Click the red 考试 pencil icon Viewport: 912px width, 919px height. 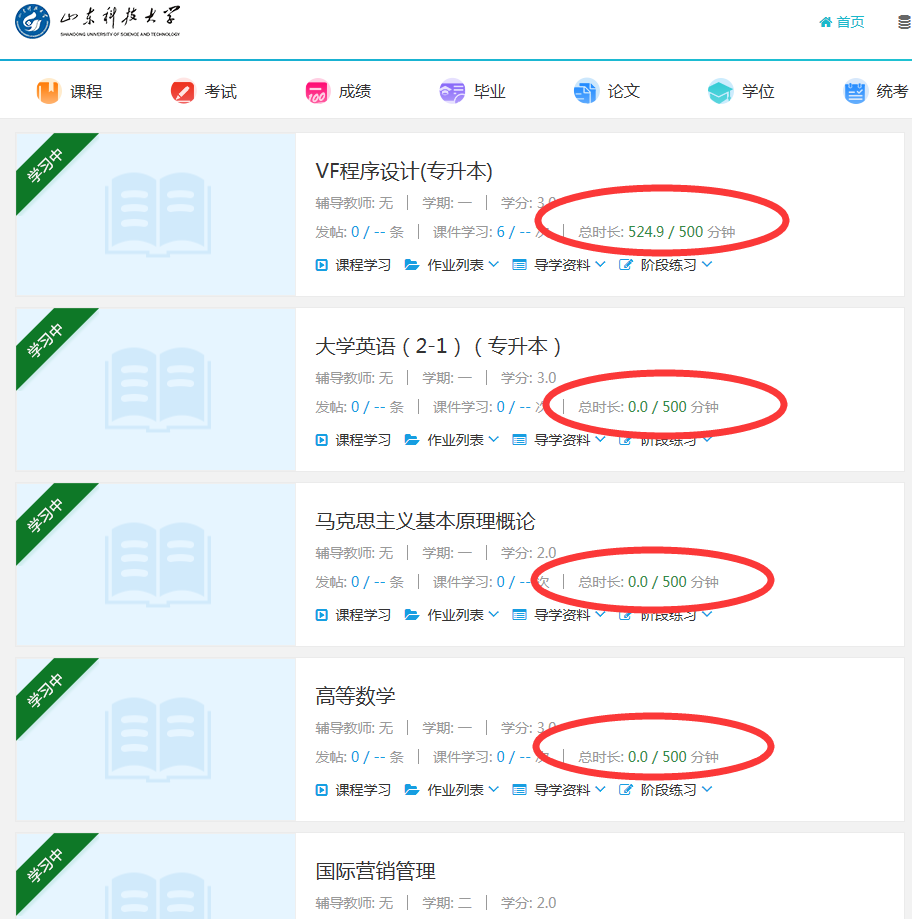(182, 90)
